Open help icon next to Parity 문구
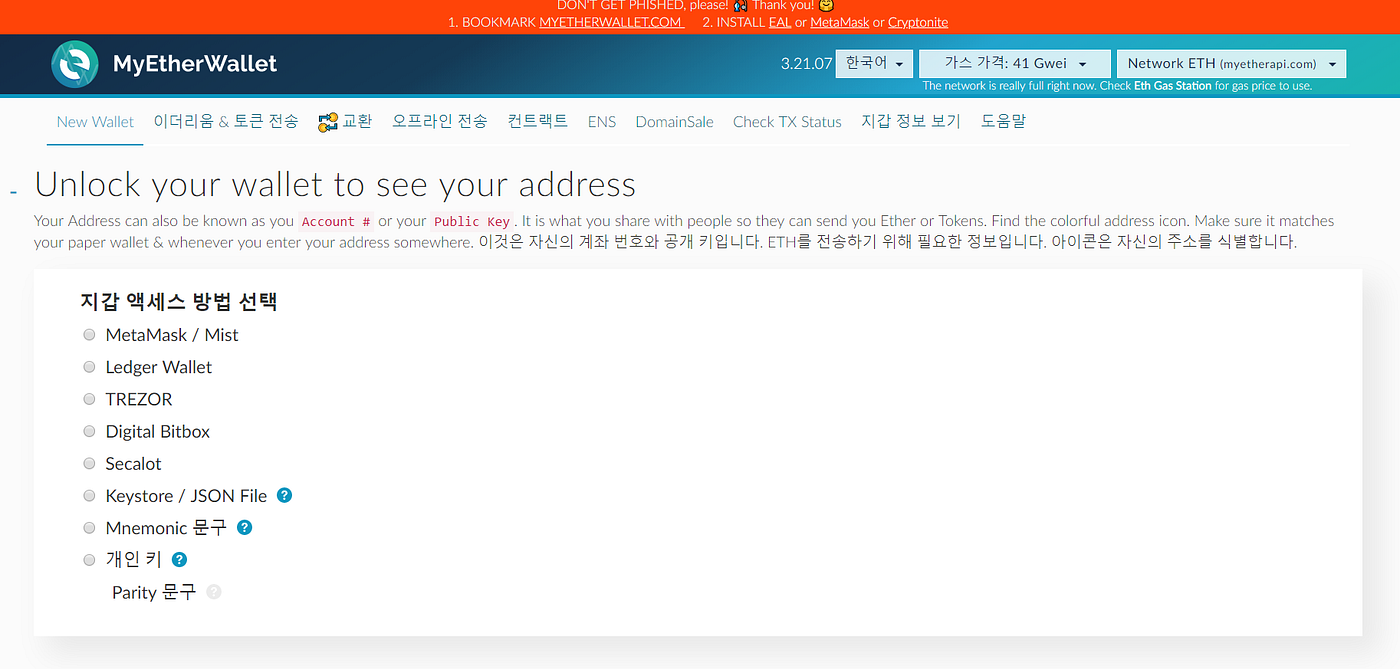The height and width of the screenshot is (669, 1400). point(213,592)
